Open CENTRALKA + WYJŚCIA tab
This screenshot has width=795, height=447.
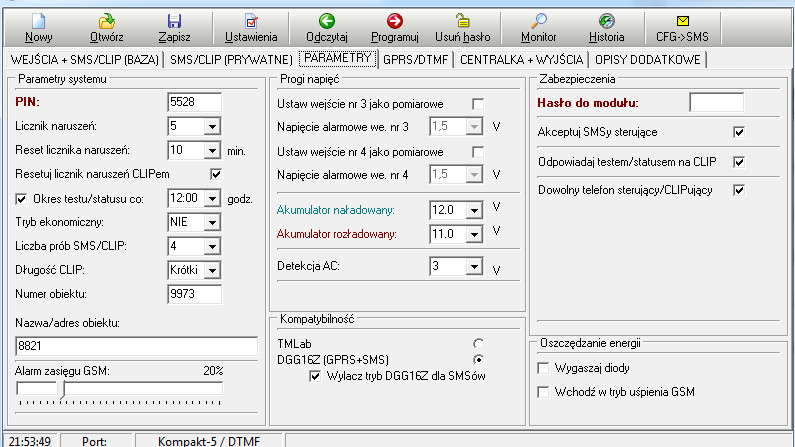tap(521, 60)
